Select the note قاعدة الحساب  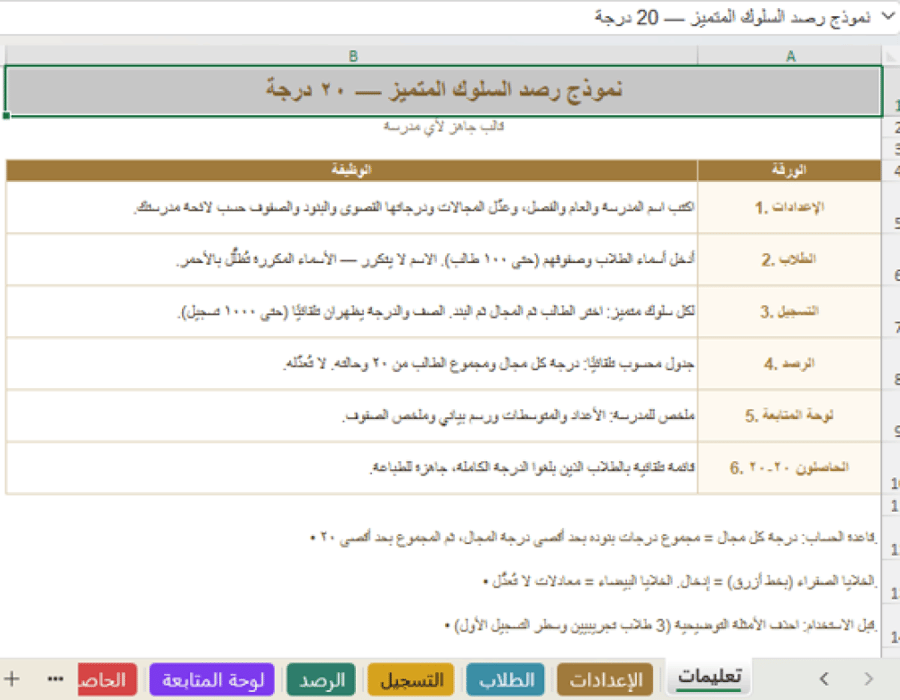[593, 538]
